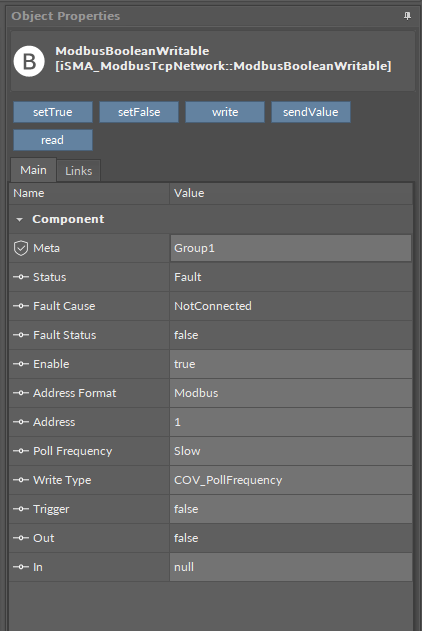Open the Address Format dropdown showing Modbus

291,393
